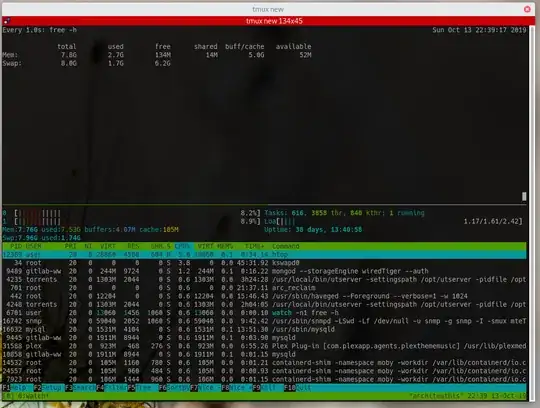Click CPU 0 usage meter bar
Viewport: 540px width, 408px height.
[x=132, y=213]
